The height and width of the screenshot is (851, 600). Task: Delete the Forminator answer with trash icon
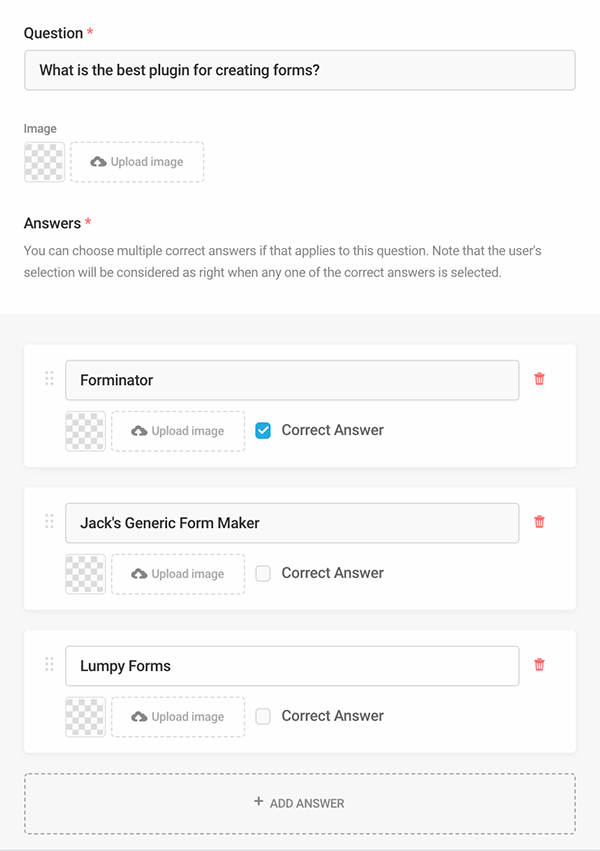pyautogui.click(x=540, y=379)
